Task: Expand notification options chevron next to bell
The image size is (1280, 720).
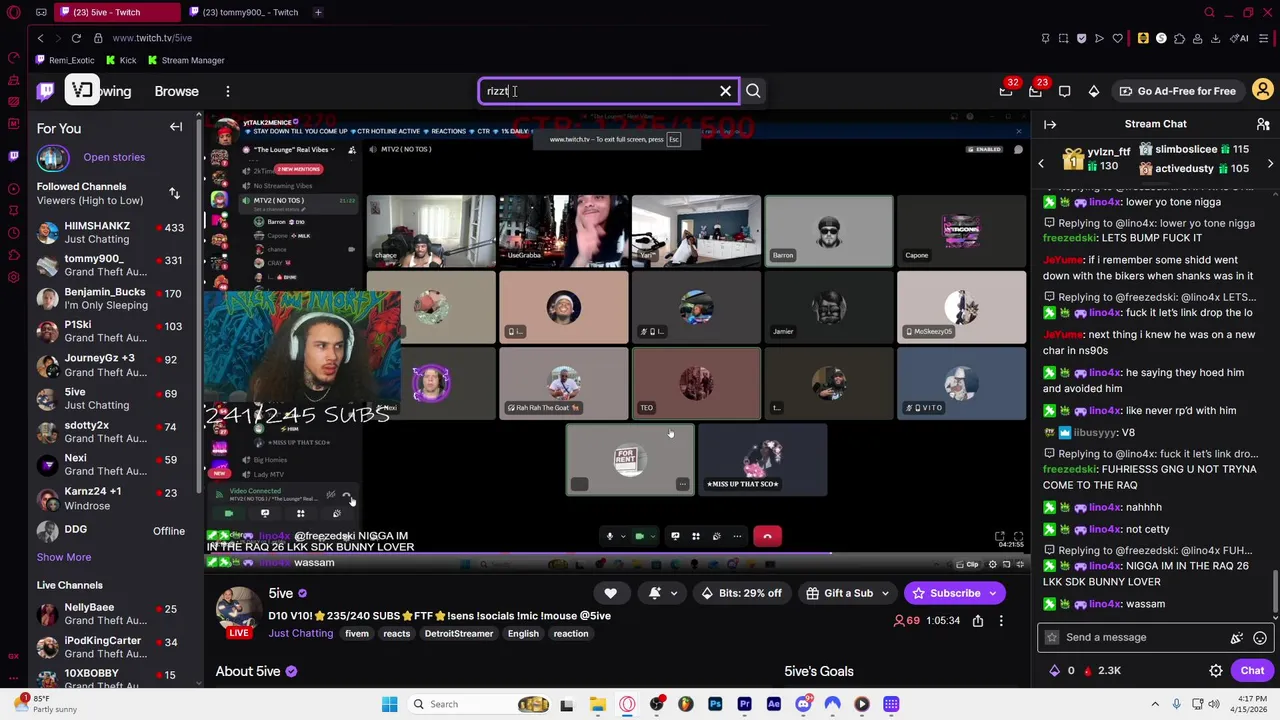Action: (673, 593)
